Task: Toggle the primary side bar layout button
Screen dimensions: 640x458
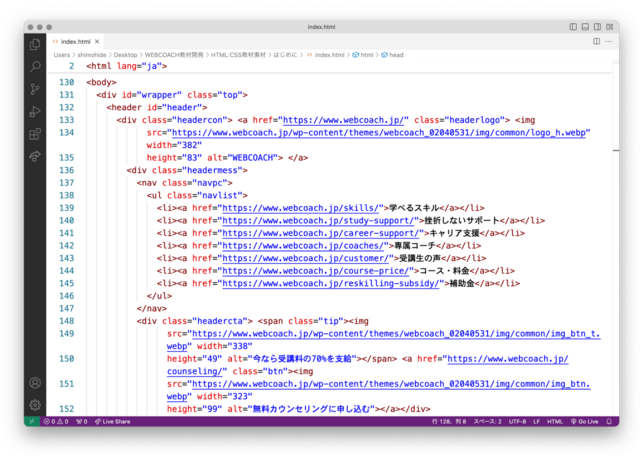Action: click(573, 27)
